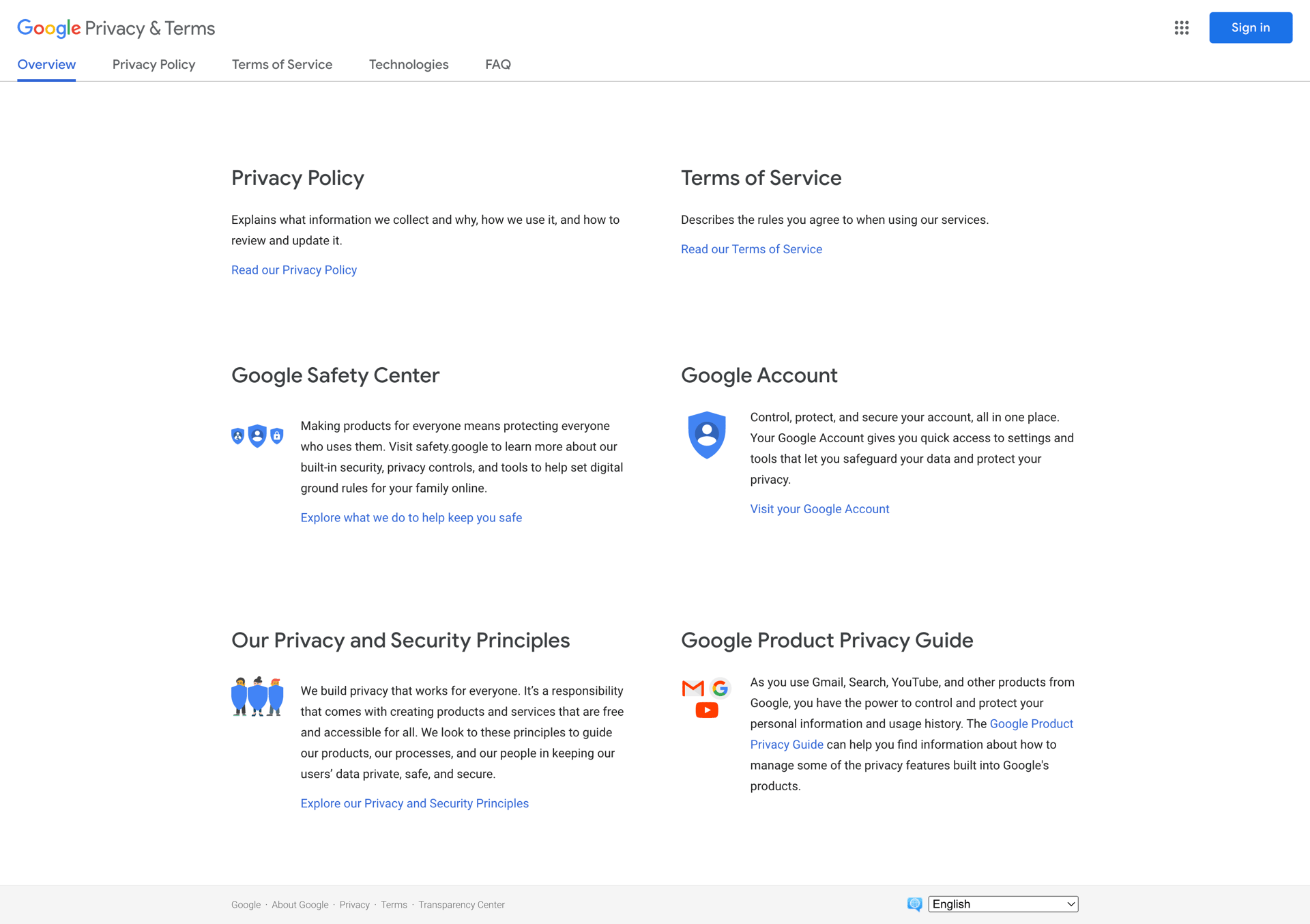Image resolution: width=1310 pixels, height=924 pixels.
Task: Open the Technologies tab
Action: click(408, 64)
